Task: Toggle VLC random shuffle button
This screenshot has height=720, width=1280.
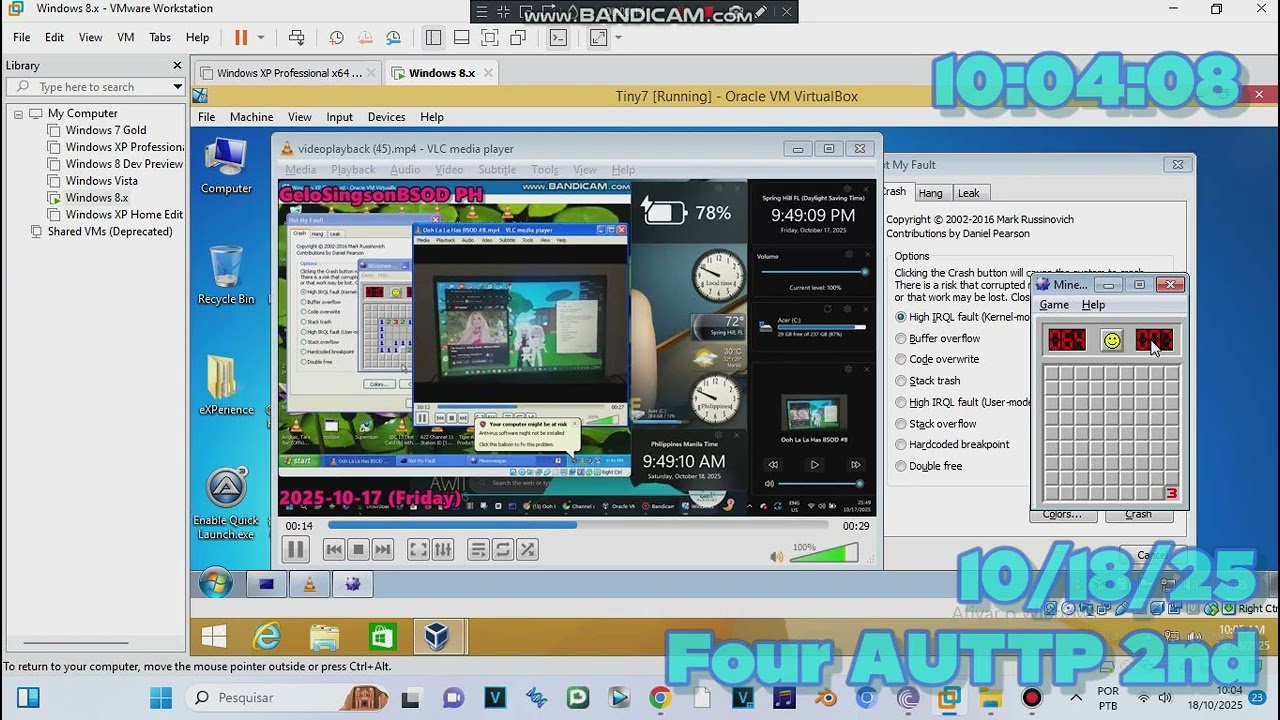Action: tap(528, 549)
